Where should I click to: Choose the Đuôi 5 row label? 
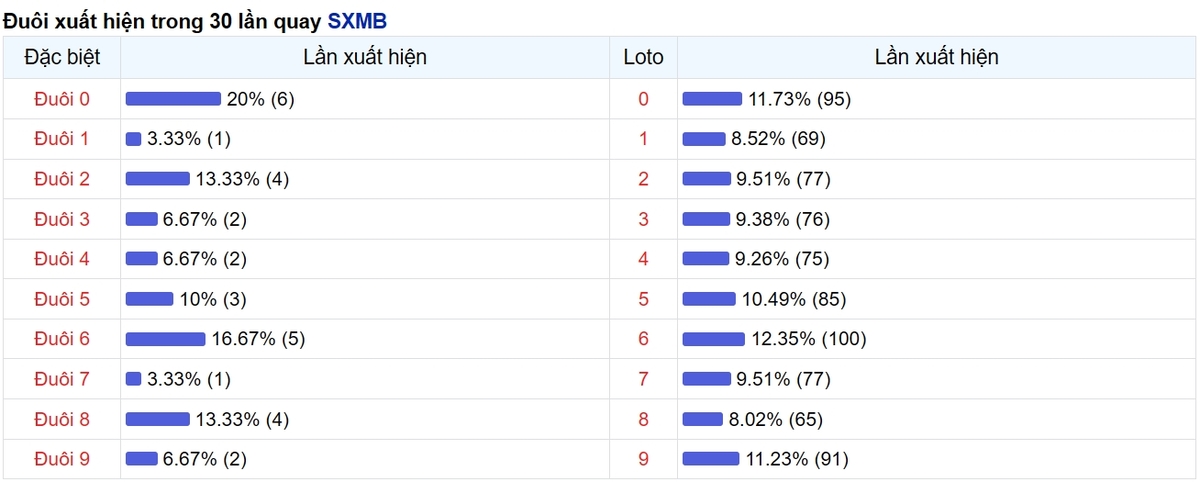[62, 299]
